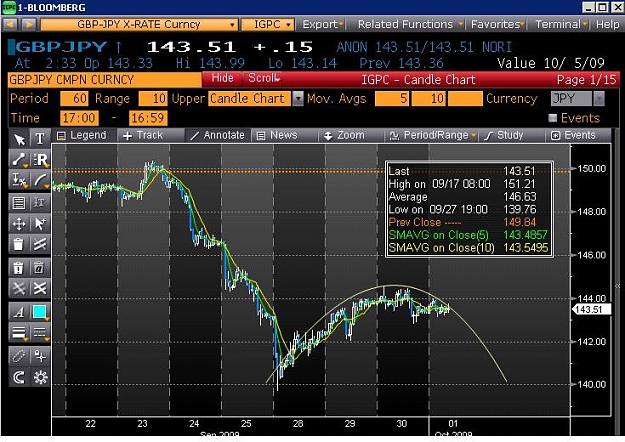Viewport: 625px width, 442px height.
Task: Click the struck parallel lines icon beside trash
Action: click(x=40, y=244)
